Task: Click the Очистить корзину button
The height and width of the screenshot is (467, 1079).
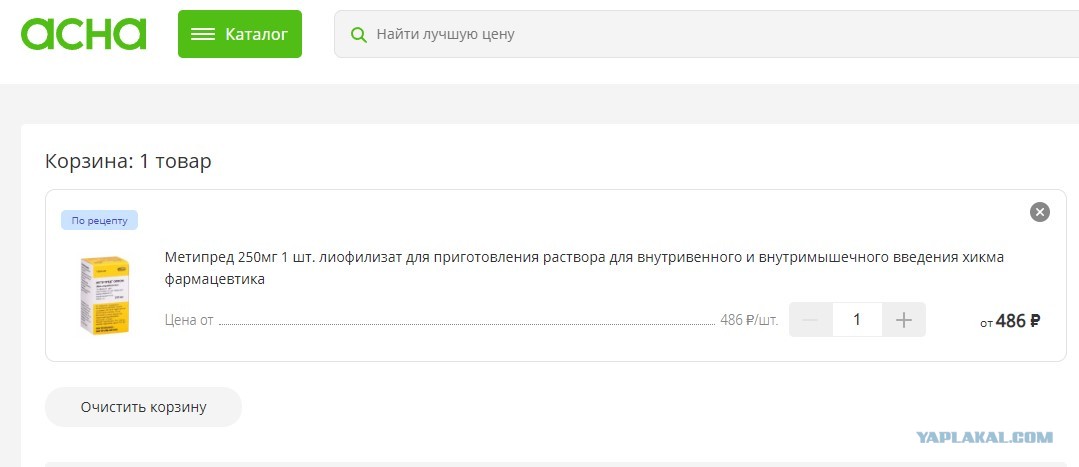Action: pyautogui.click(x=143, y=407)
